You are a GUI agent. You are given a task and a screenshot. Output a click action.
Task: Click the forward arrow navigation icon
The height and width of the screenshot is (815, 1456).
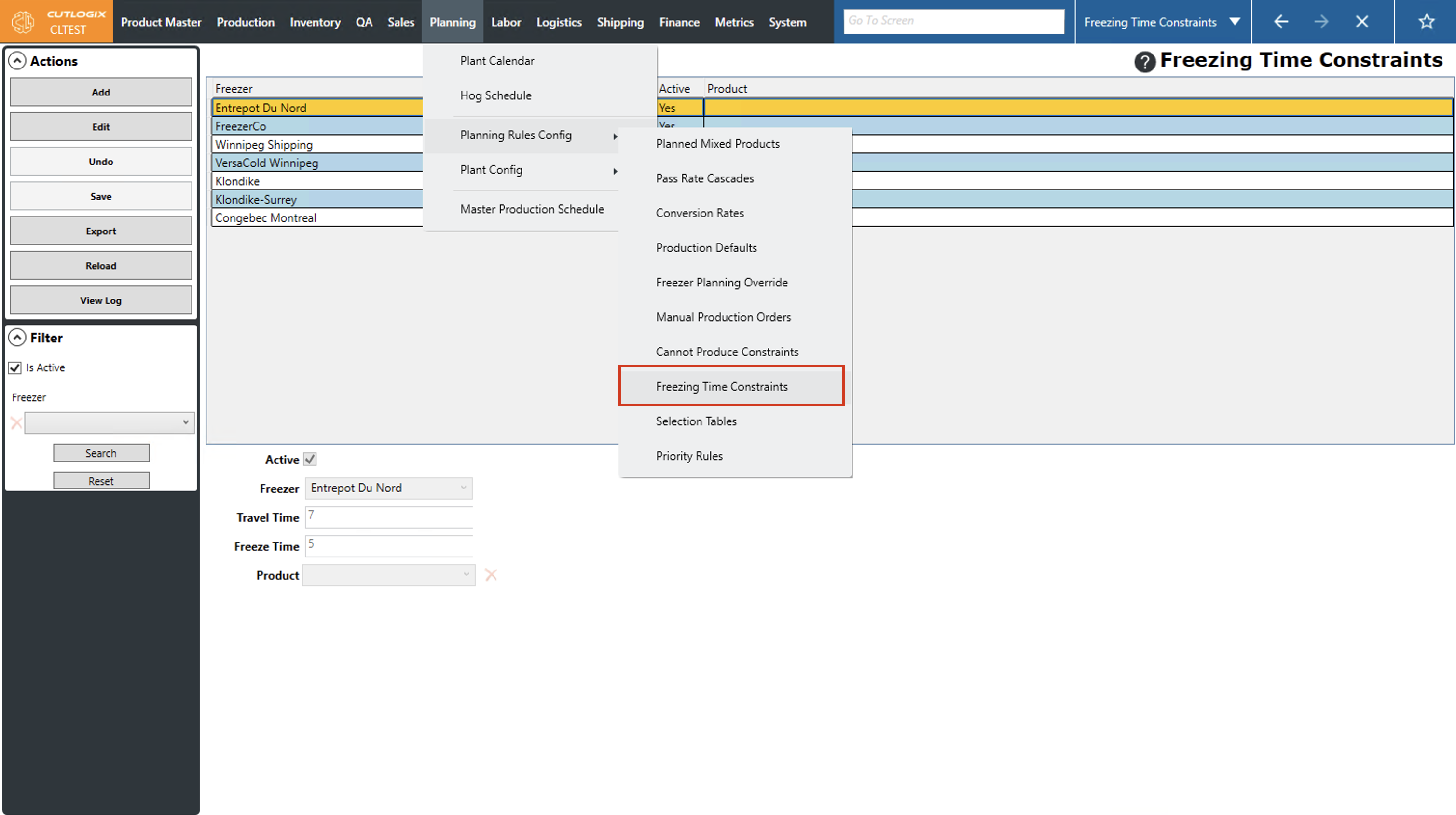coord(1321,22)
